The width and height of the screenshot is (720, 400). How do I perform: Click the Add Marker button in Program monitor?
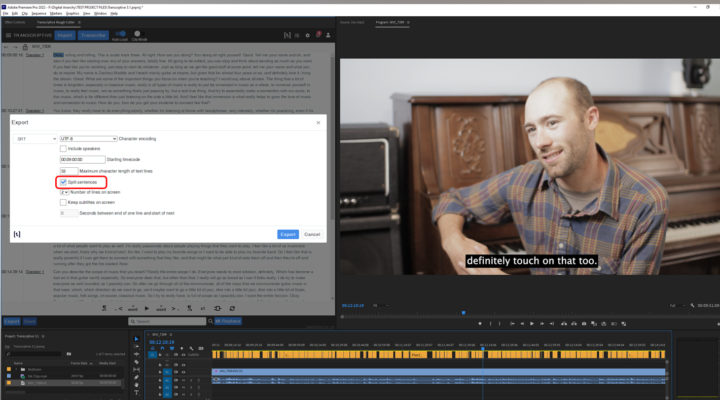(x=480, y=324)
